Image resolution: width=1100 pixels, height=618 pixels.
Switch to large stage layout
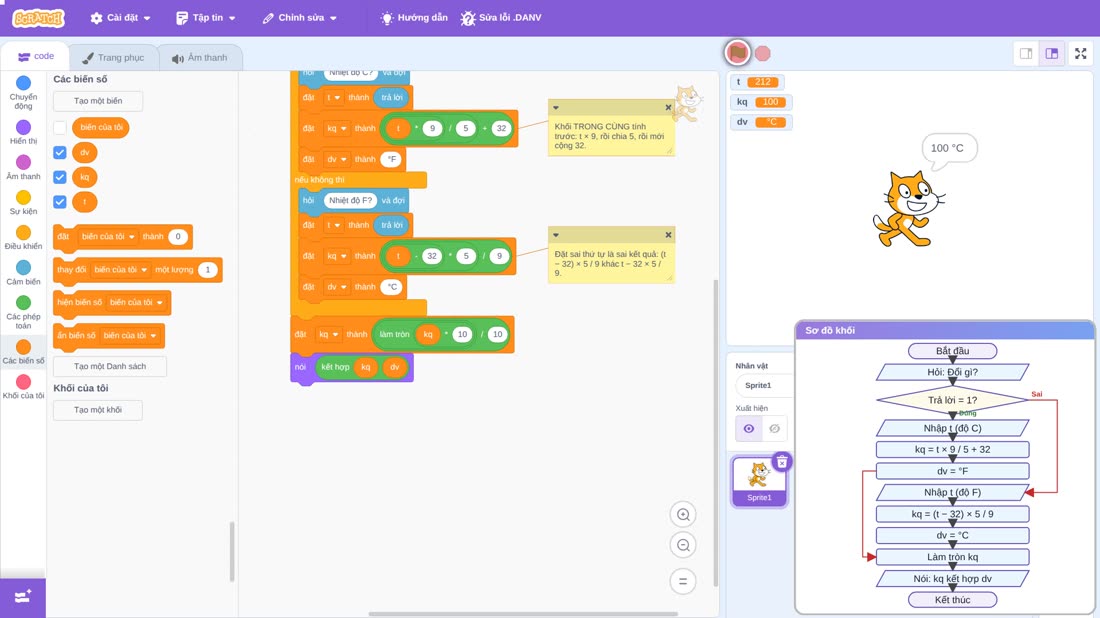(1052, 53)
